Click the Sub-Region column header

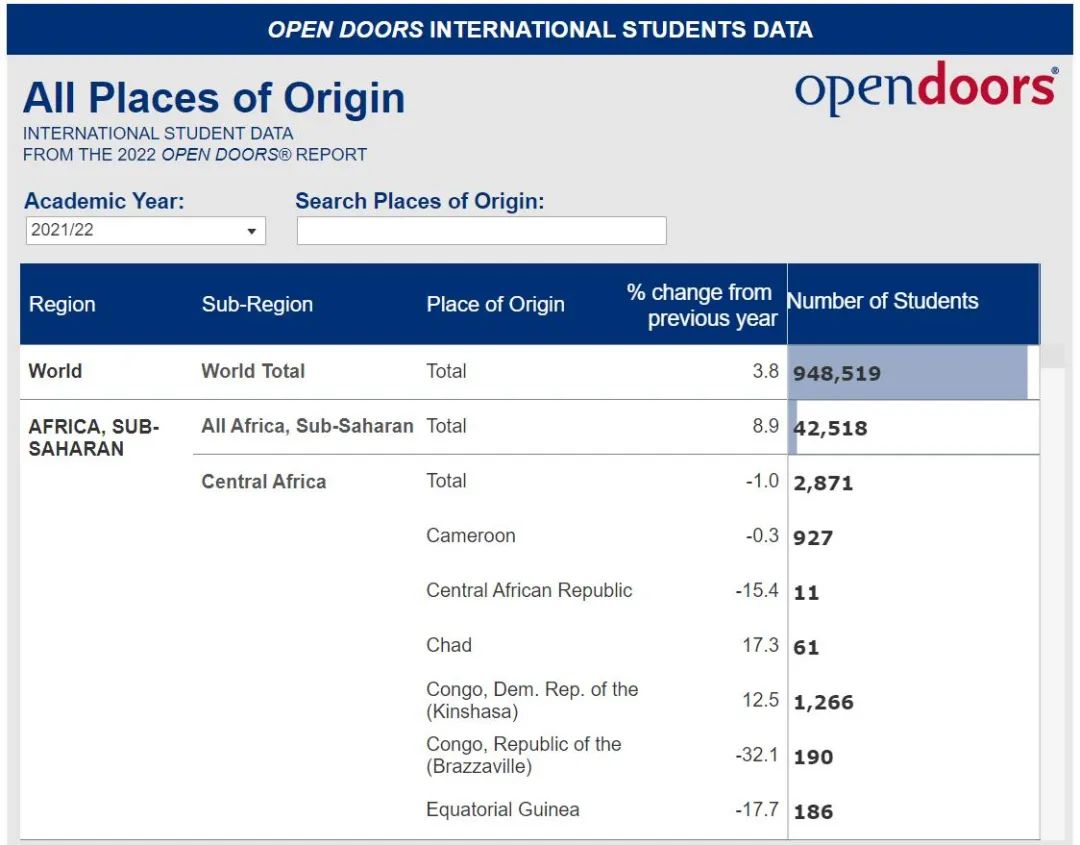click(x=257, y=305)
